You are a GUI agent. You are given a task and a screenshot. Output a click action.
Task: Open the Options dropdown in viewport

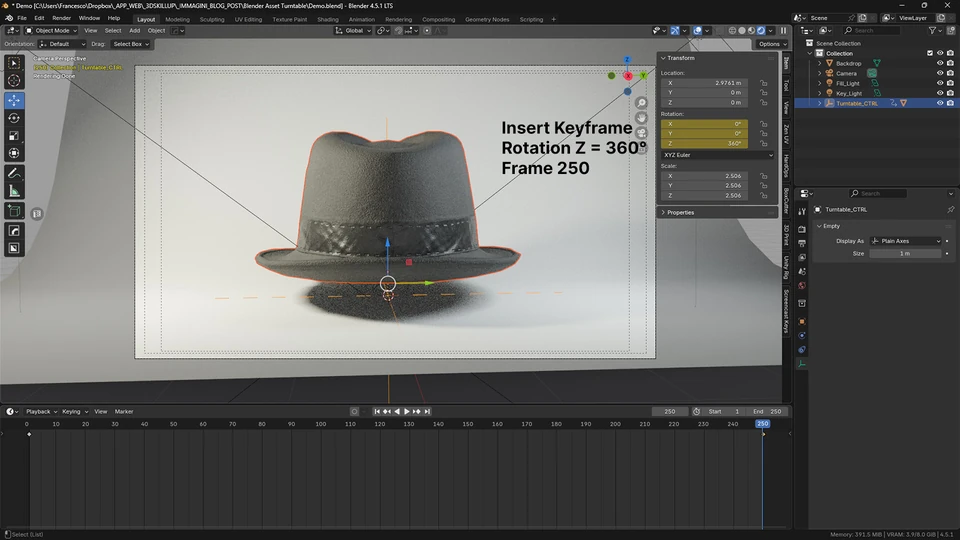tap(771, 44)
